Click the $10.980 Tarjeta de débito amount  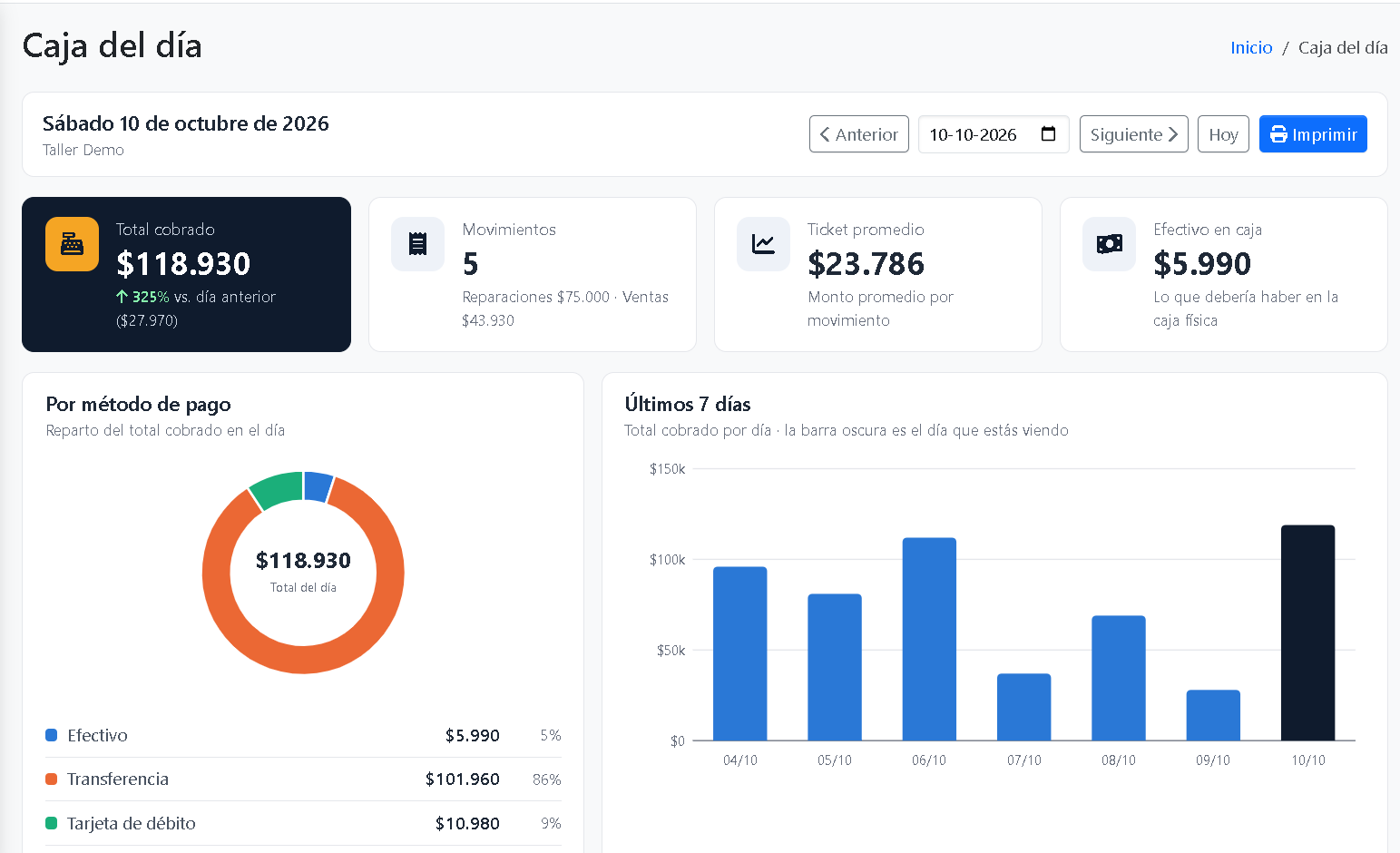coord(467,823)
